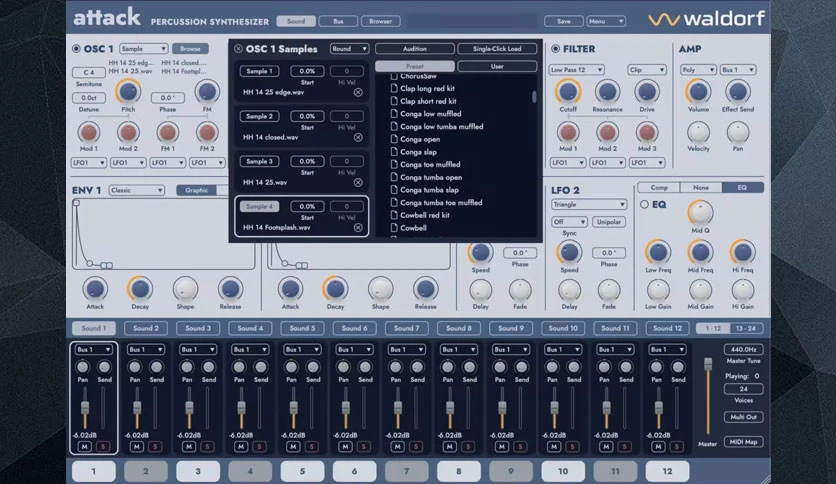The height and width of the screenshot is (484, 836).
Task: Open the ENV 1 Classic dropdown
Action: click(136, 190)
